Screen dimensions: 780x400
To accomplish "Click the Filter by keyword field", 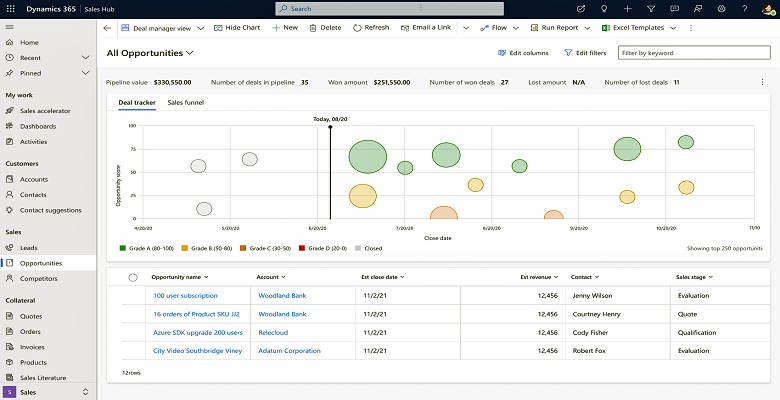I will coord(694,53).
